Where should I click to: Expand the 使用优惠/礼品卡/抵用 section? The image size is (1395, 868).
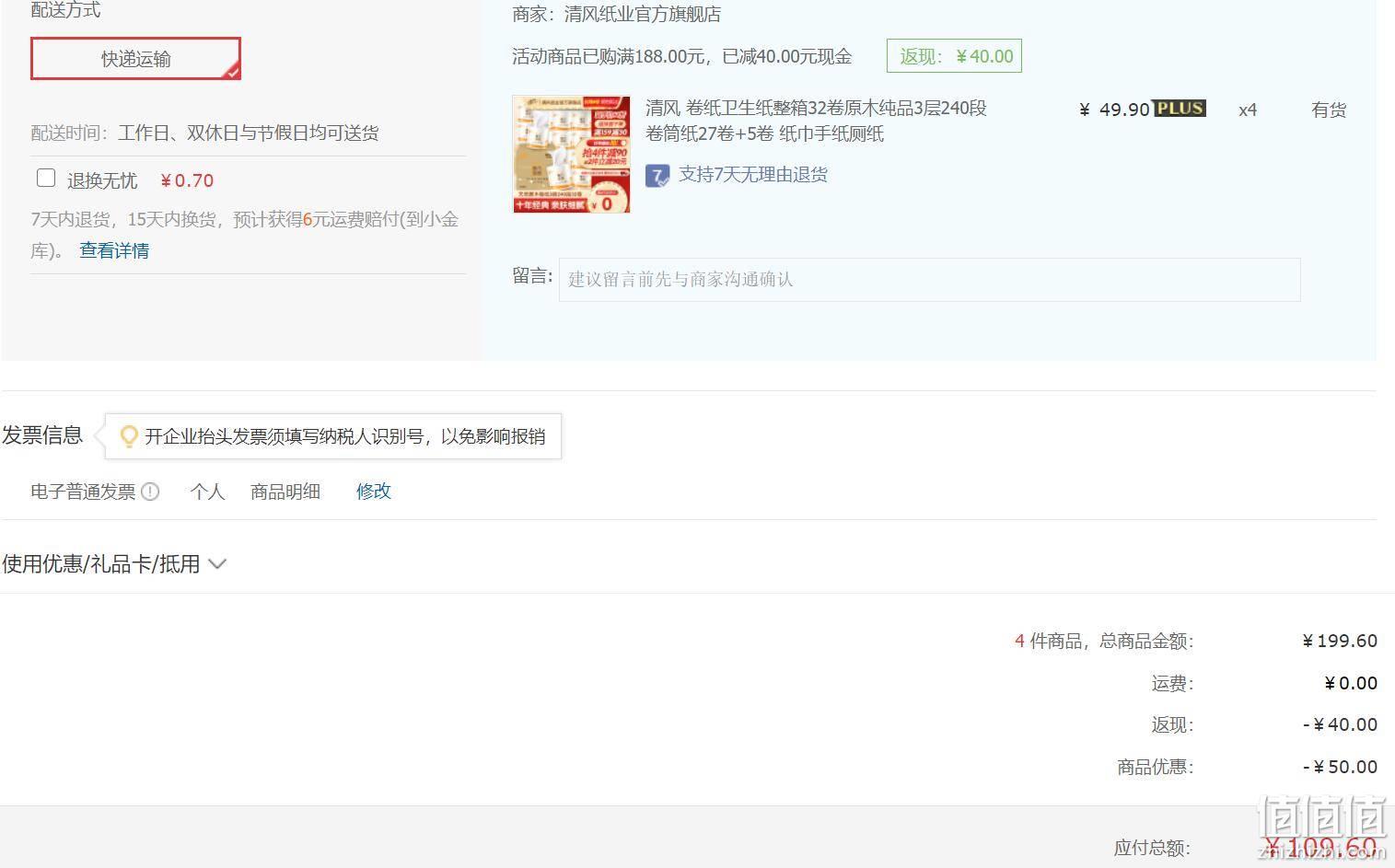pyautogui.click(x=114, y=563)
